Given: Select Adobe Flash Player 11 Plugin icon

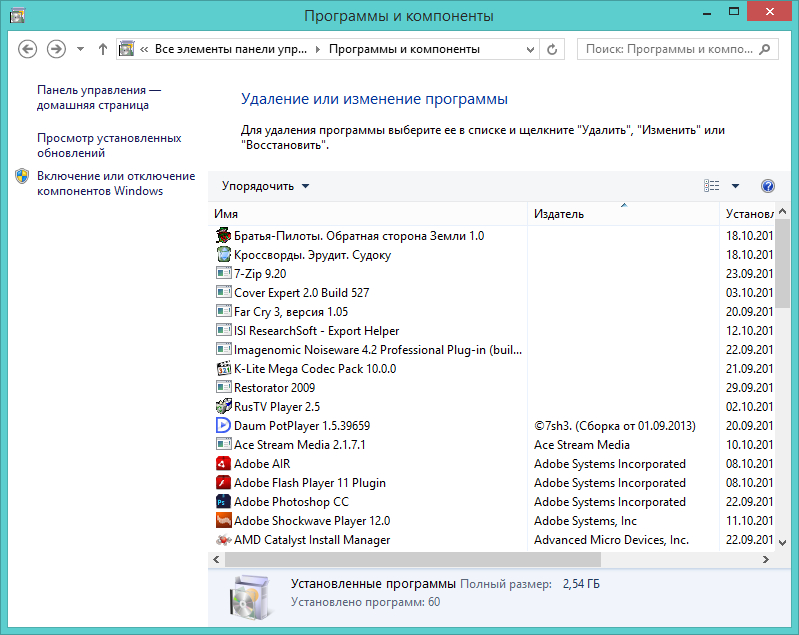Looking at the screenshot, I should tap(224, 482).
